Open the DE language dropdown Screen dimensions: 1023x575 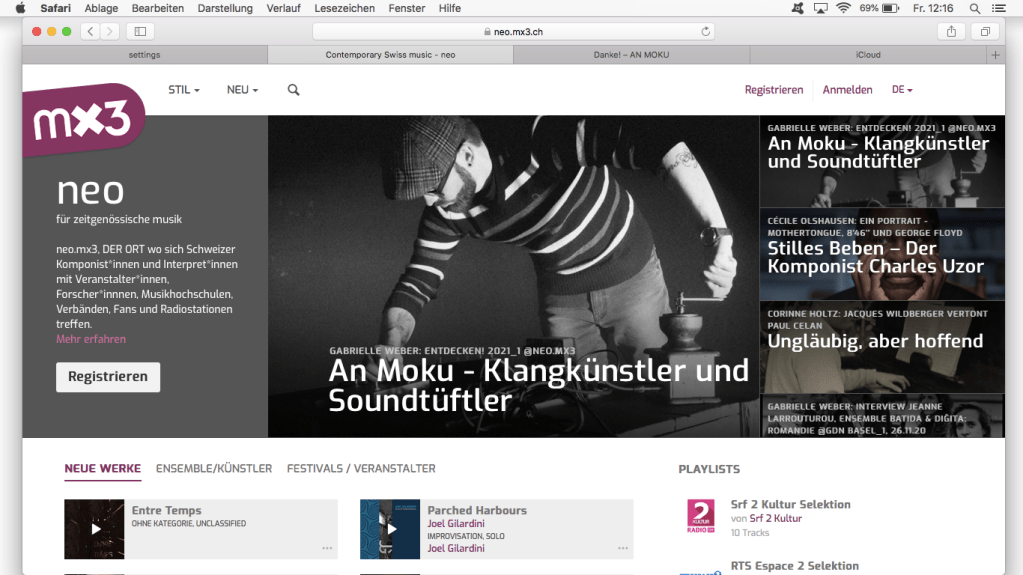(x=902, y=90)
